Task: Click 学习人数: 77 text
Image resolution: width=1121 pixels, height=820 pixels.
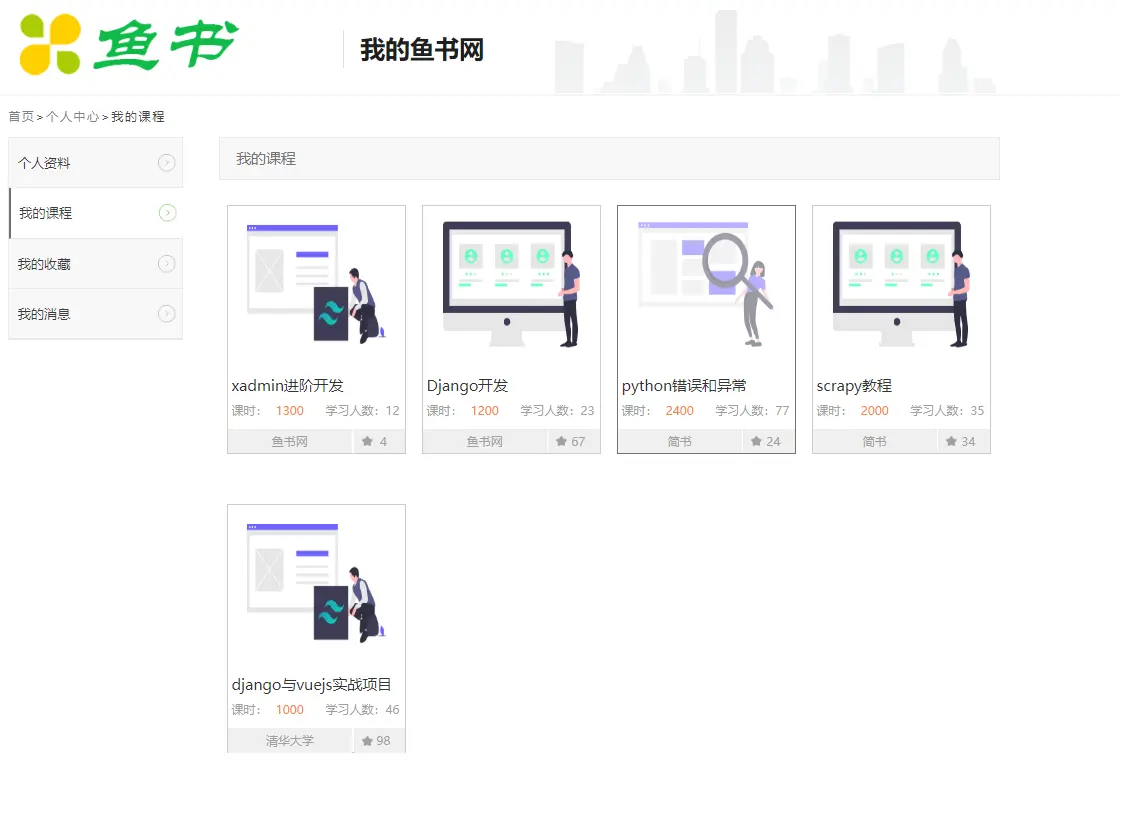Action: [x=753, y=410]
